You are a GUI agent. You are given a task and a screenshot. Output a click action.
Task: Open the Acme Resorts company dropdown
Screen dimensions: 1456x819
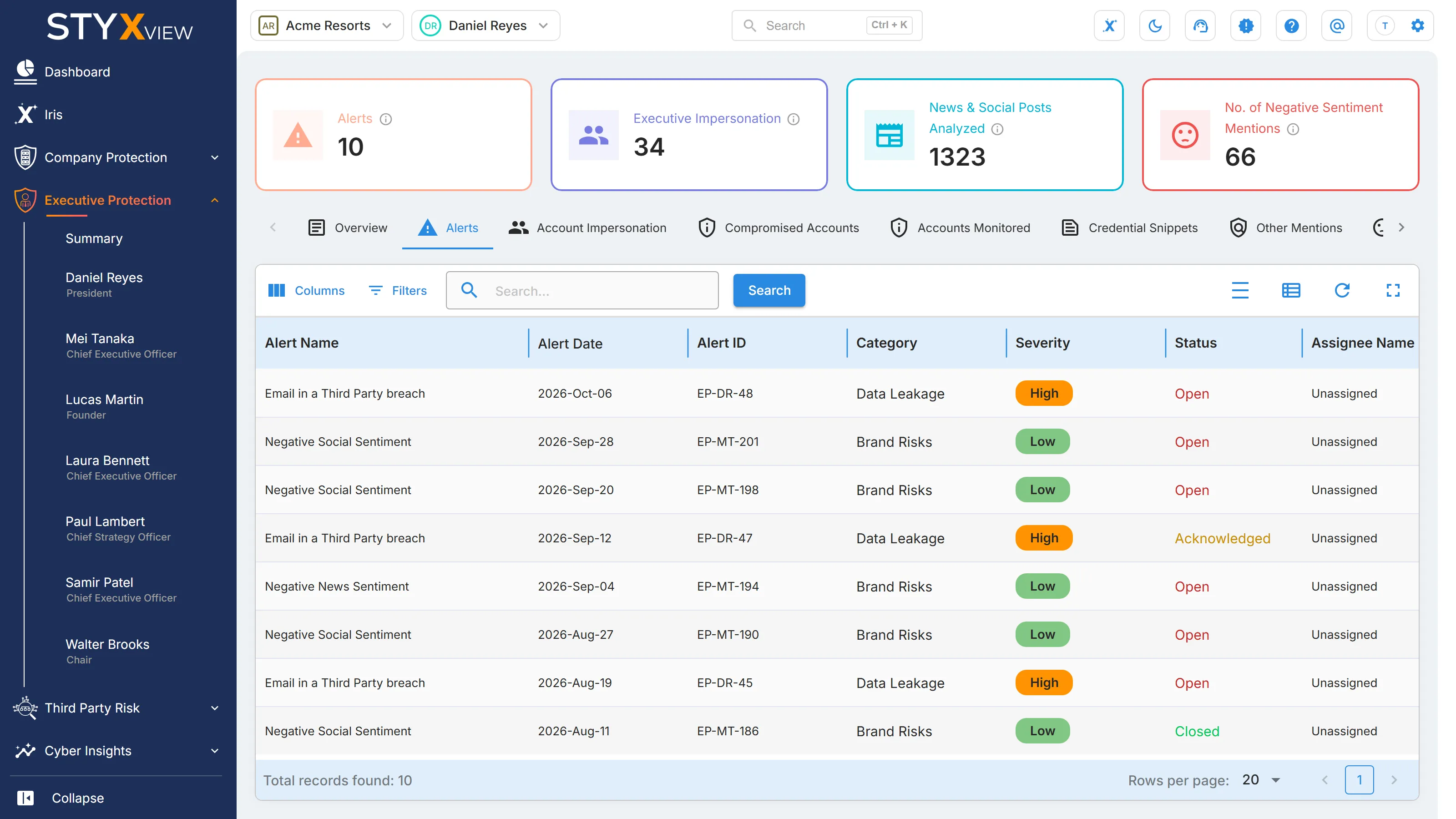point(327,25)
